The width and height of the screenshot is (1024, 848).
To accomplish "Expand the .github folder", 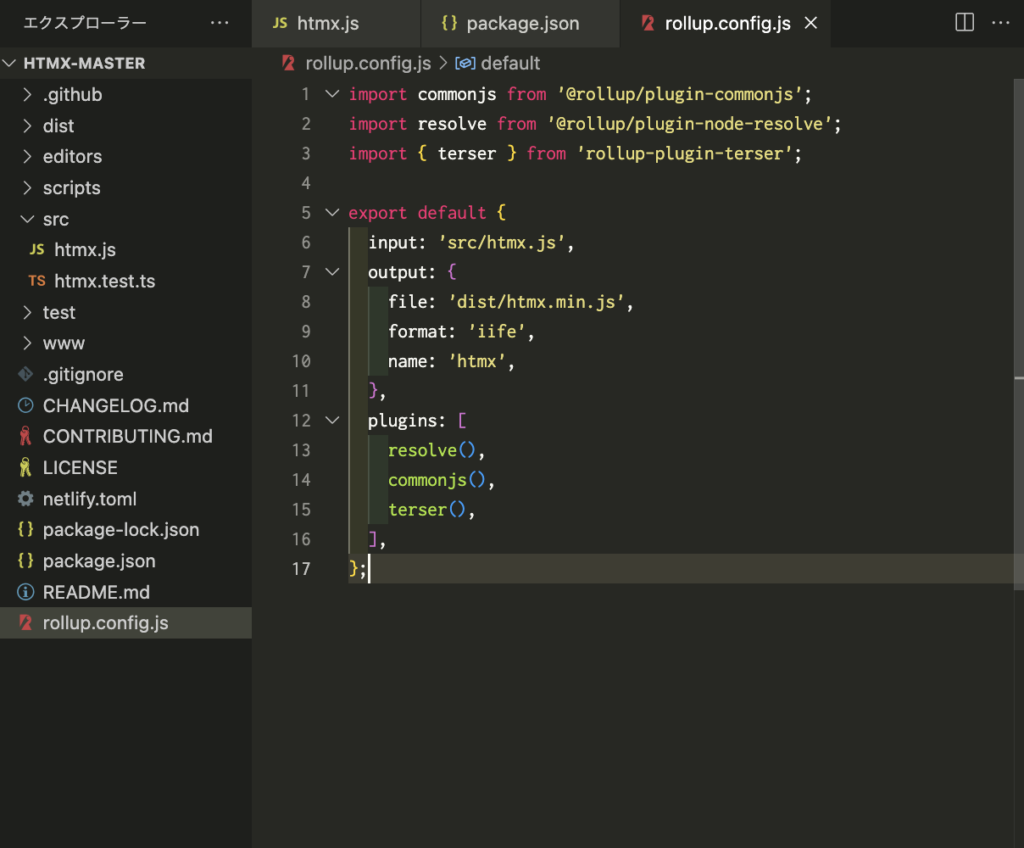I will pos(72,95).
